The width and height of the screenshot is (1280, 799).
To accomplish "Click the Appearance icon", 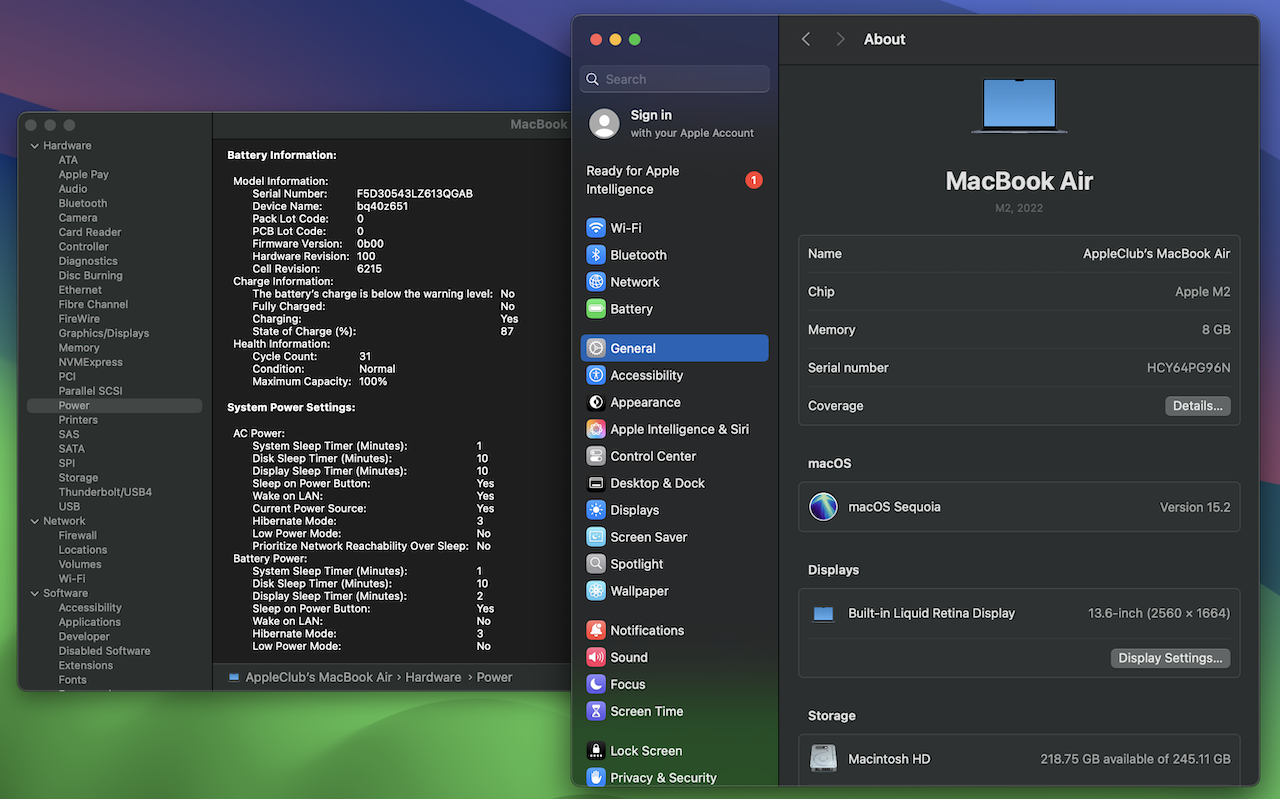I will click(596, 402).
